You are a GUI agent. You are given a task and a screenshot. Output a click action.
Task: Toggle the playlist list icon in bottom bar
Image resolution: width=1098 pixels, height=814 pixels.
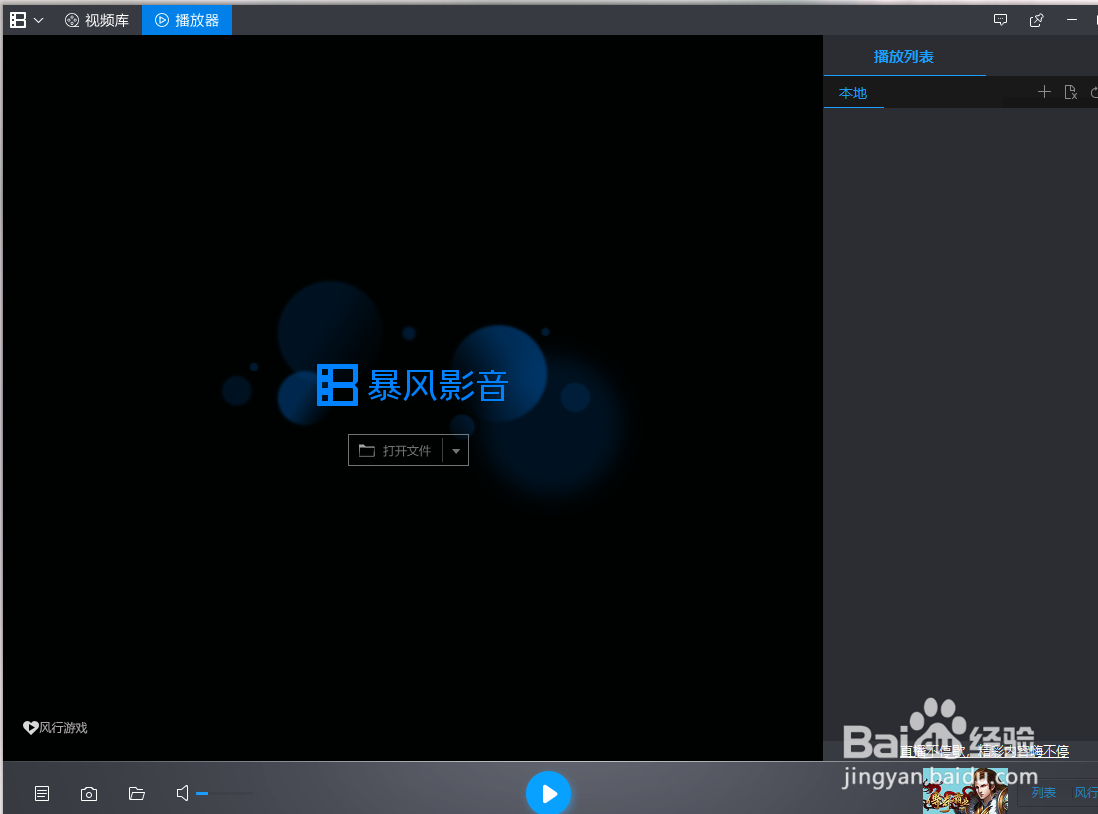[x=42, y=794]
